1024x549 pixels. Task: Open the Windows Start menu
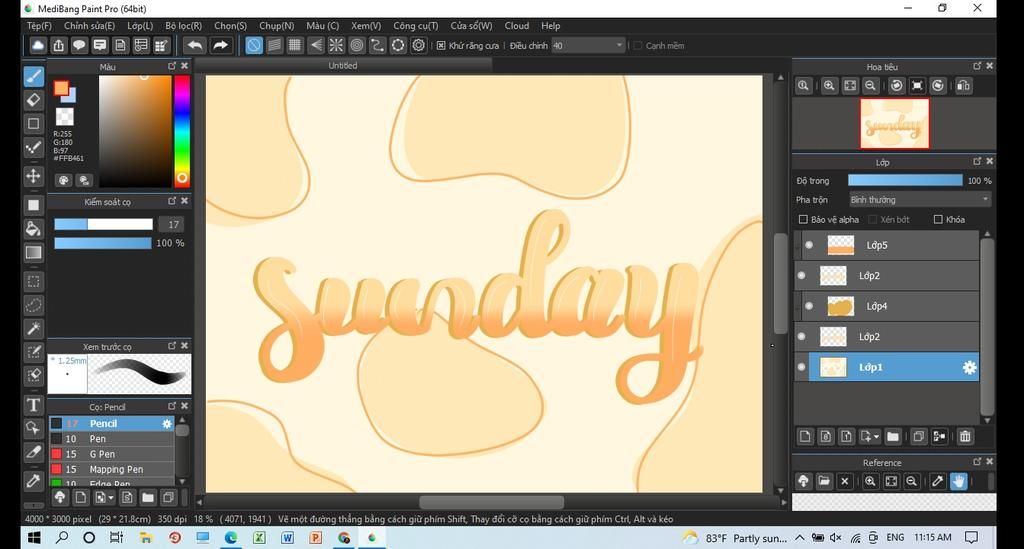pyautogui.click(x=33, y=537)
